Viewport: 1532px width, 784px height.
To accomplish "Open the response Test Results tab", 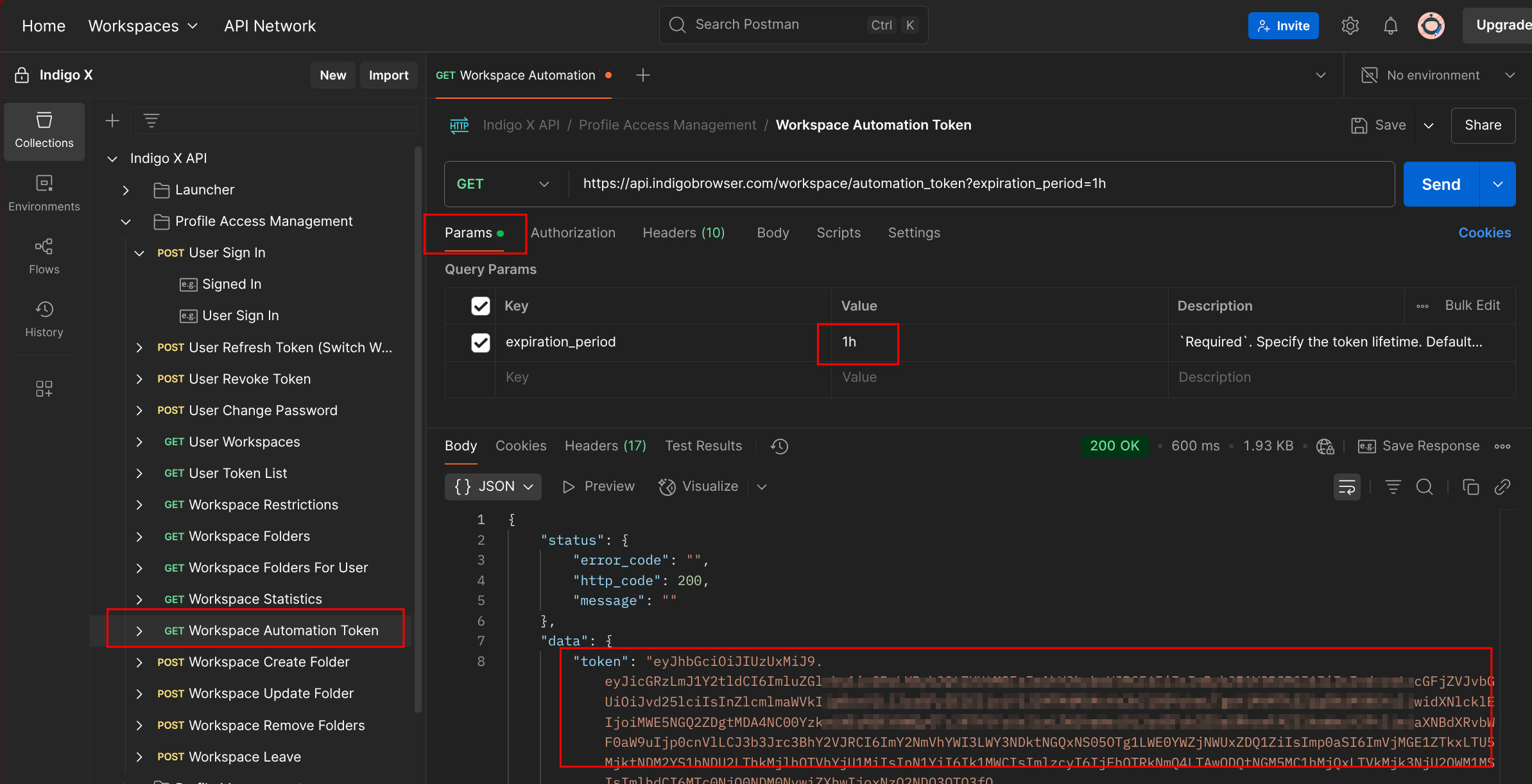I will pyautogui.click(x=703, y=446).
